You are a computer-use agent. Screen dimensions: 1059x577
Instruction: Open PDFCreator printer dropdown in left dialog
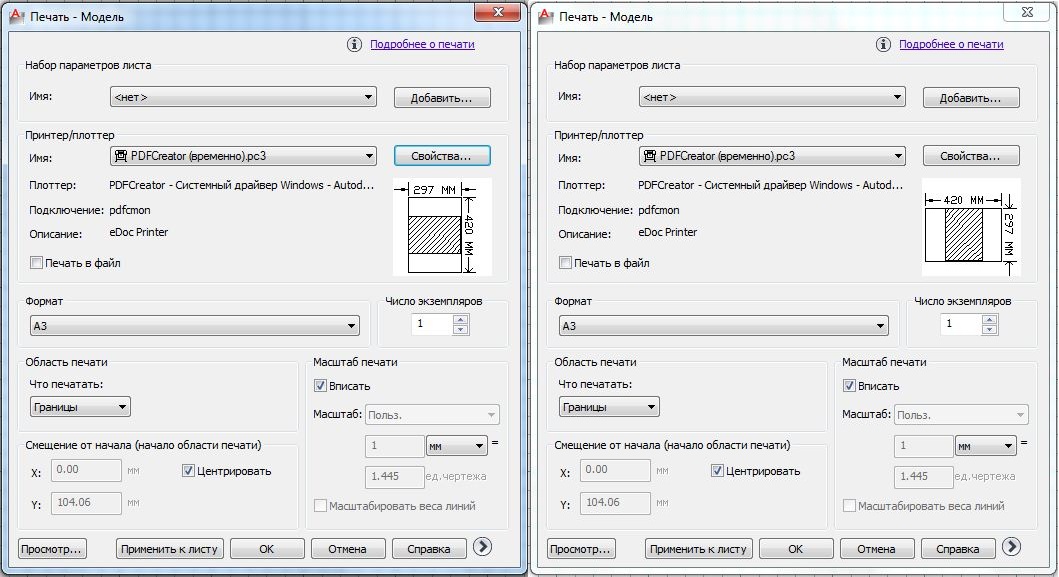[243, 156]
